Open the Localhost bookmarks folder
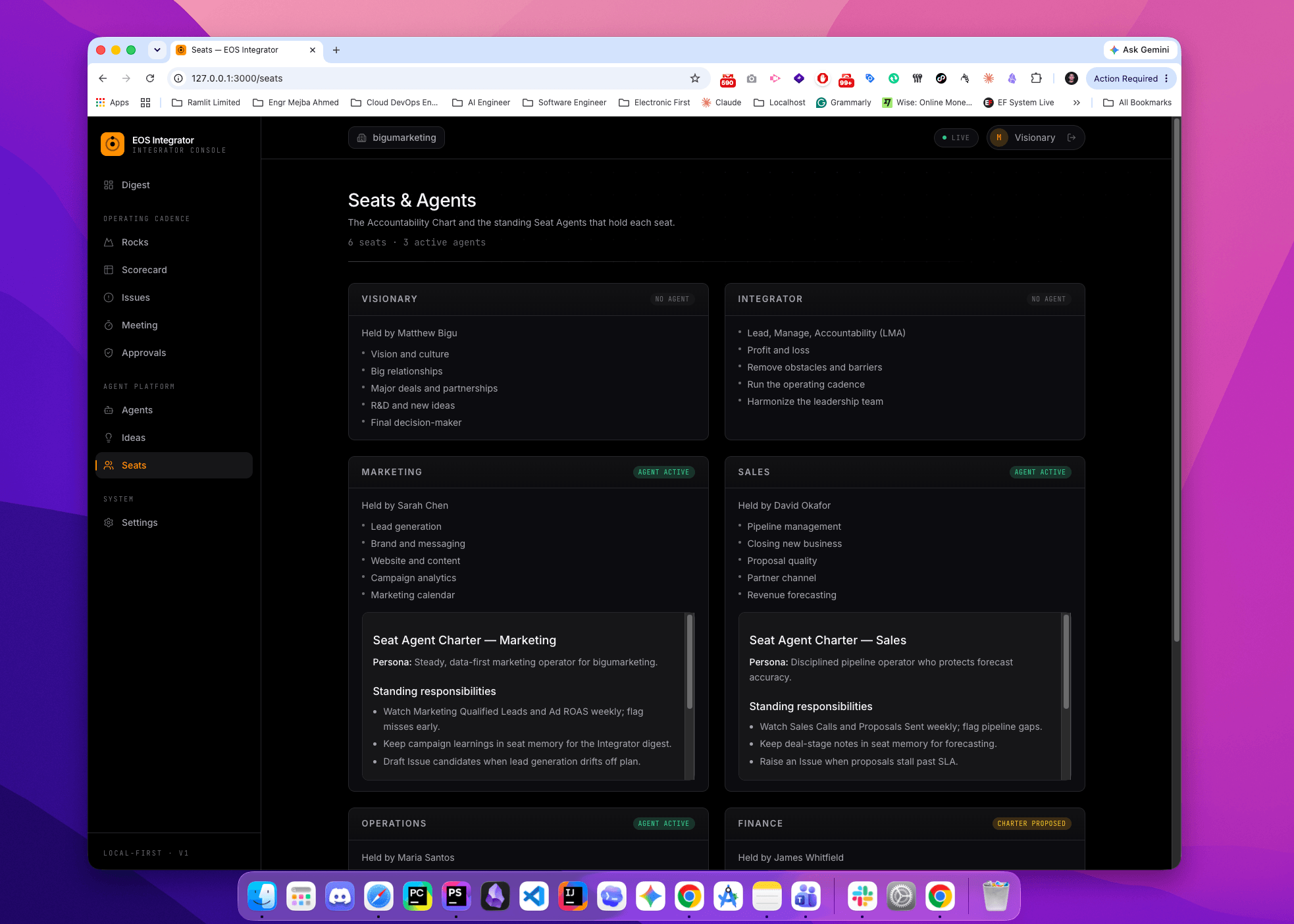1294x924 pixels. (x=779, y=103)
